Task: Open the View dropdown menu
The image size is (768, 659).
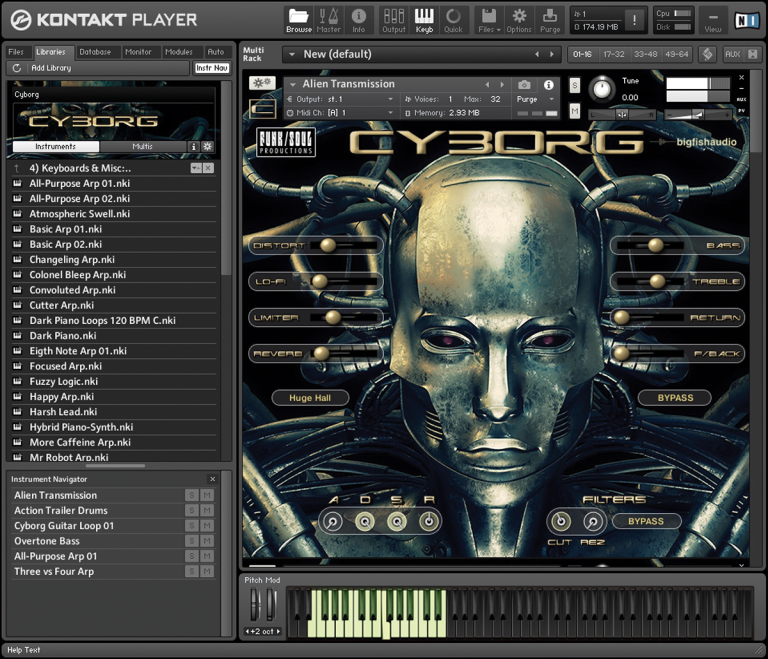Action: (713, 20)
